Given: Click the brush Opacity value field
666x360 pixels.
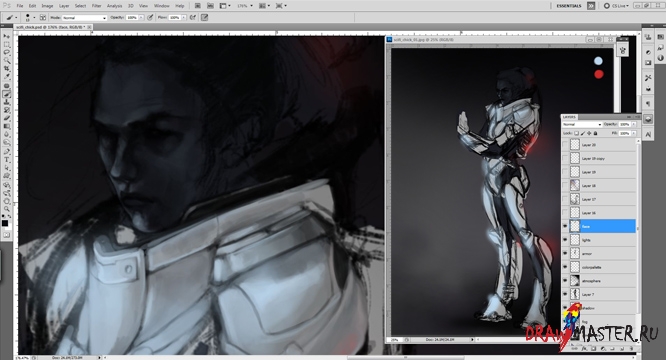Looking at the screenshot, I should (132, 18).
